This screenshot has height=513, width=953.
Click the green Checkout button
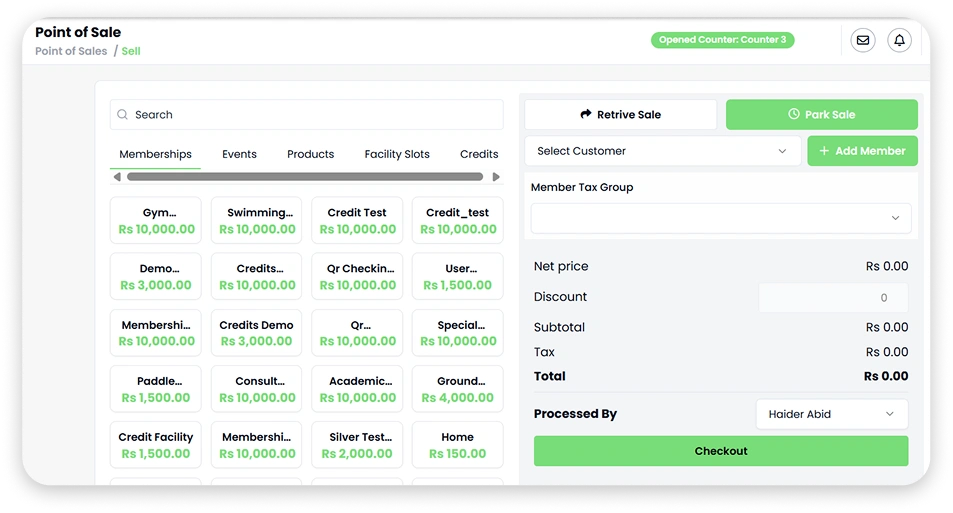(x=721, y=451)
